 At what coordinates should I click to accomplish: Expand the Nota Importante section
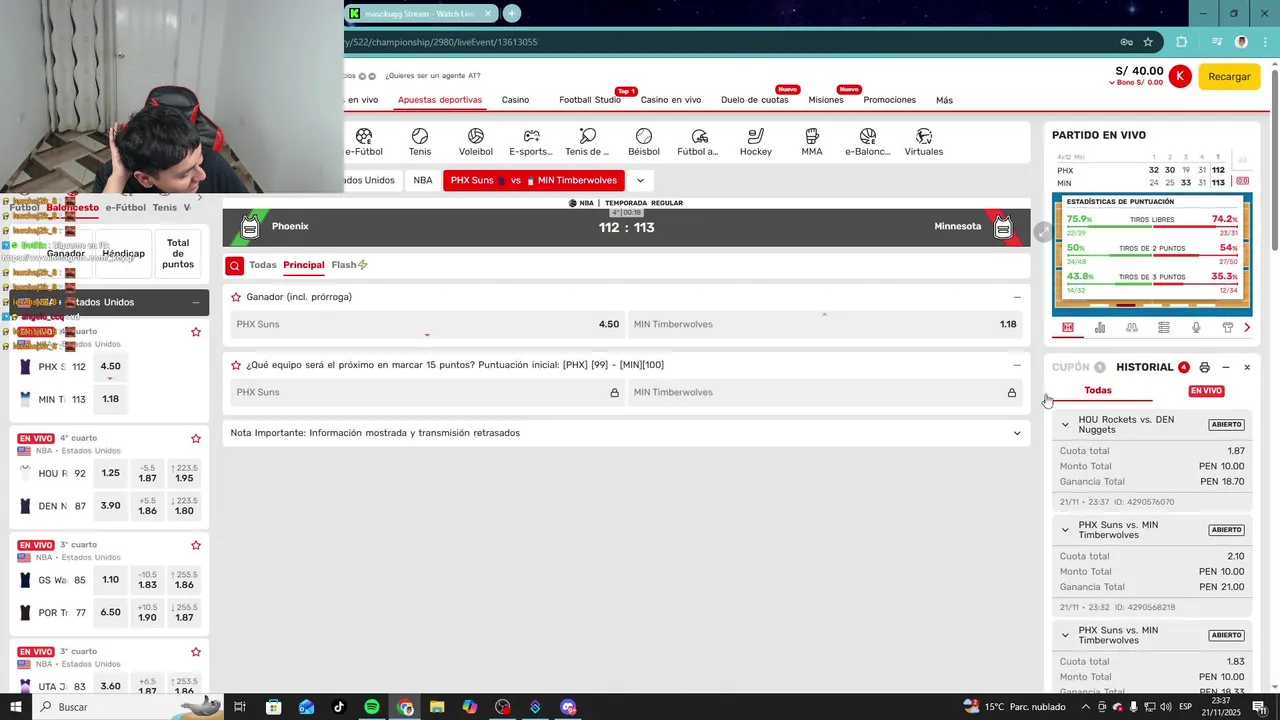1017,433
